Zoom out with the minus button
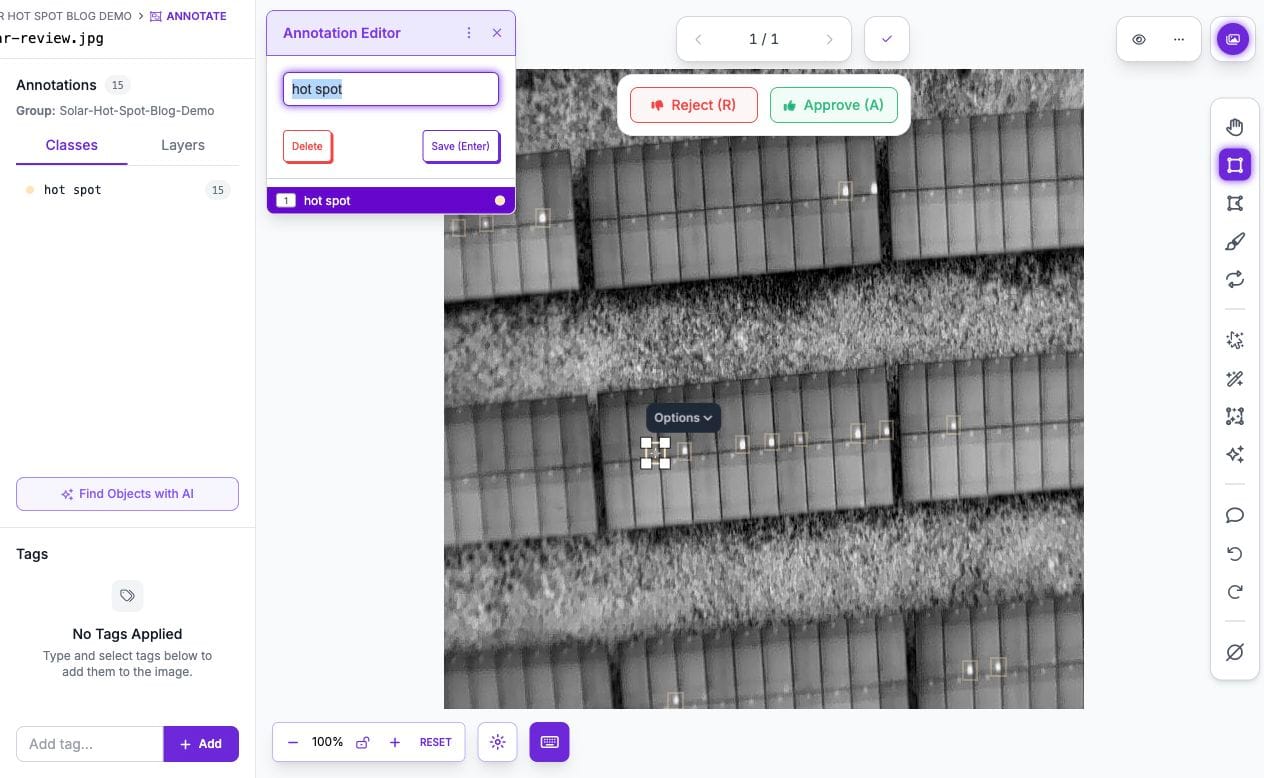The width and height of the screenshot is (1264, 778). point(293,742)
